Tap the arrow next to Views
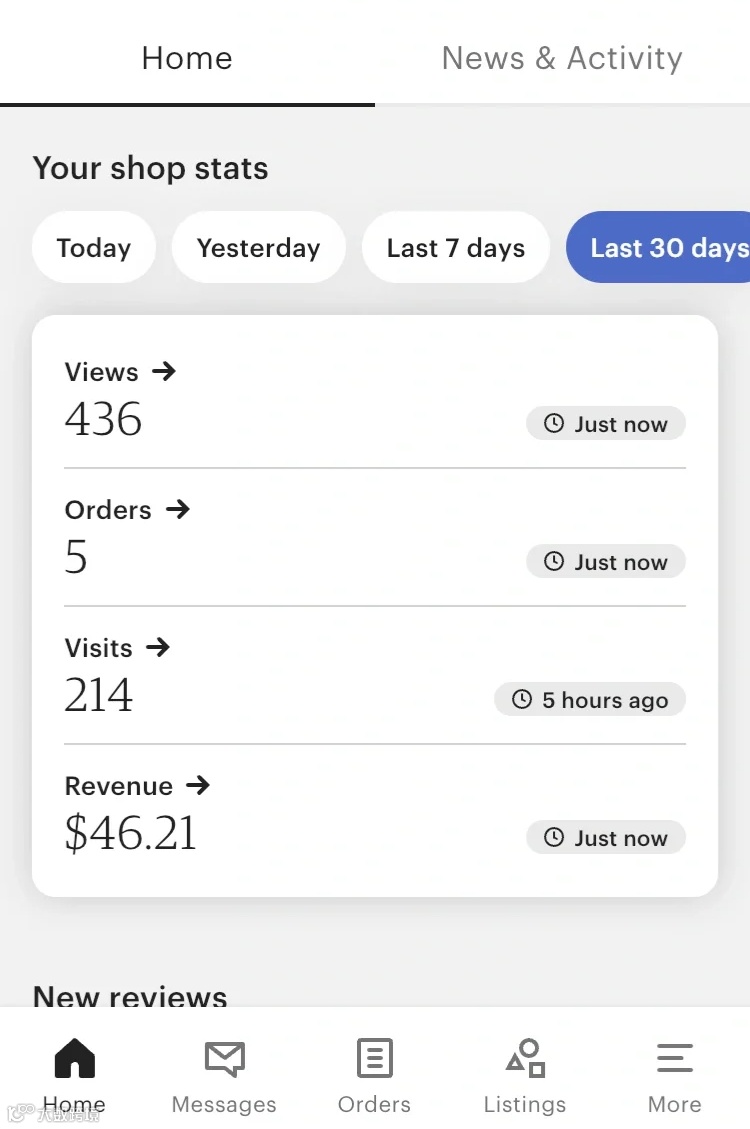 point(164,372)
